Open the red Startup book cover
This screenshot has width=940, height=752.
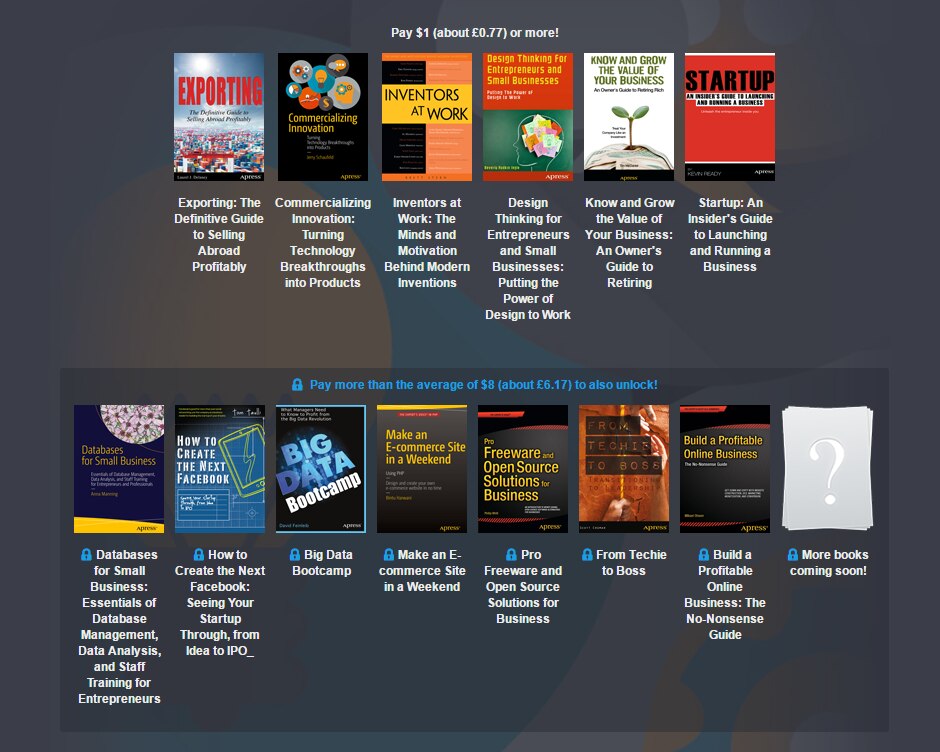point(730,117)
